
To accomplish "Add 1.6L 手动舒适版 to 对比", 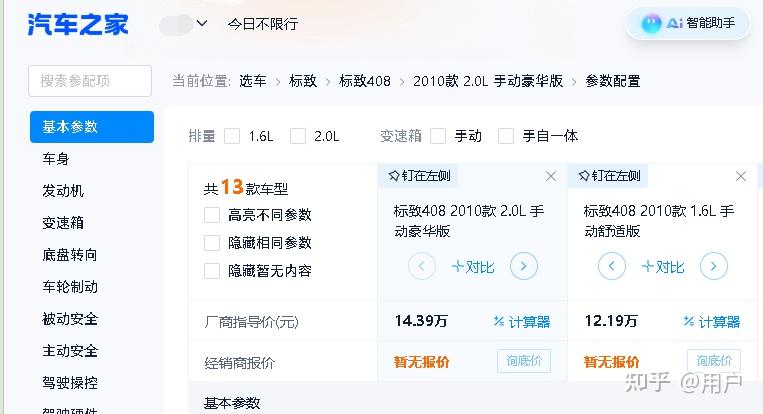I will pyautogui.click(x=662, y=267).
